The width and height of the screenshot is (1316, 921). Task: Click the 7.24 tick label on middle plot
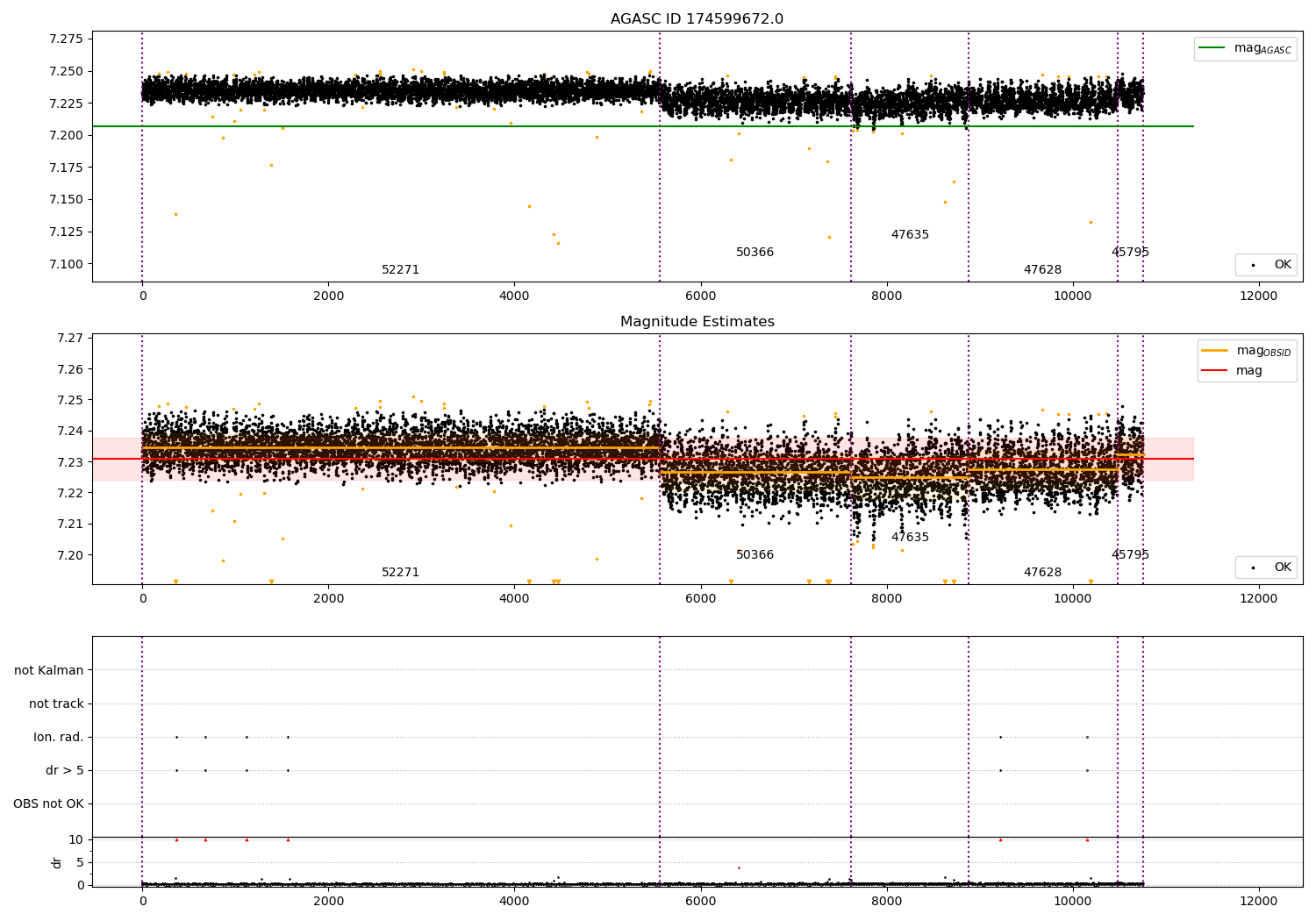click(x=69, y=431)
